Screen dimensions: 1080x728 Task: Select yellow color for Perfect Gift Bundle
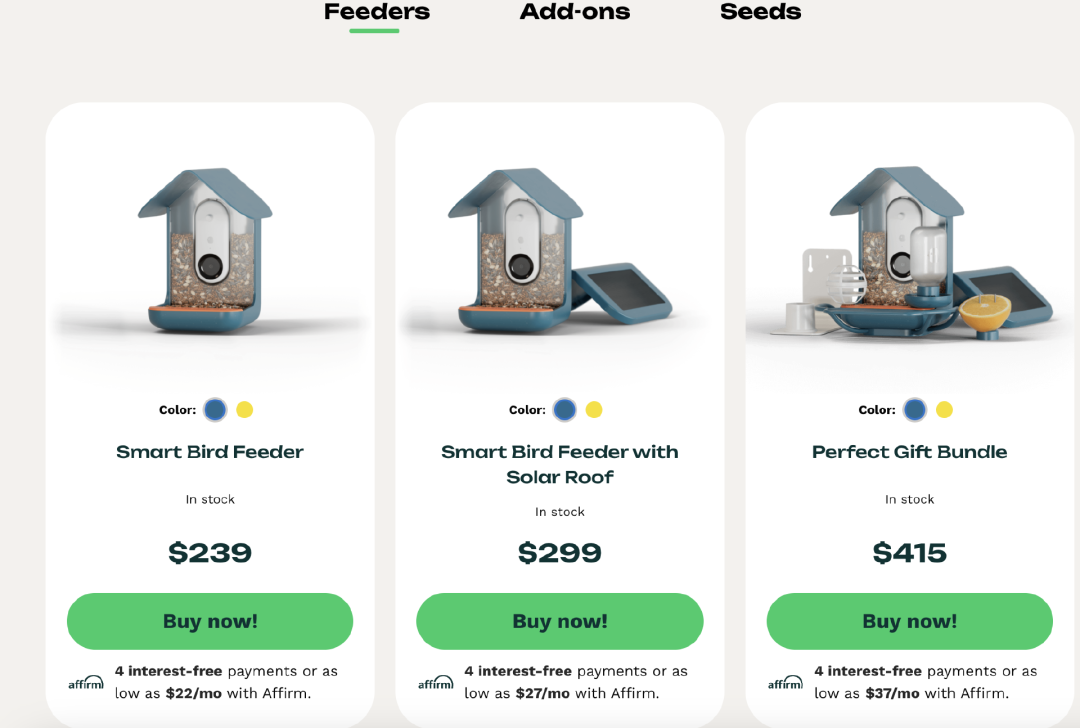click(x=944, y=410)
